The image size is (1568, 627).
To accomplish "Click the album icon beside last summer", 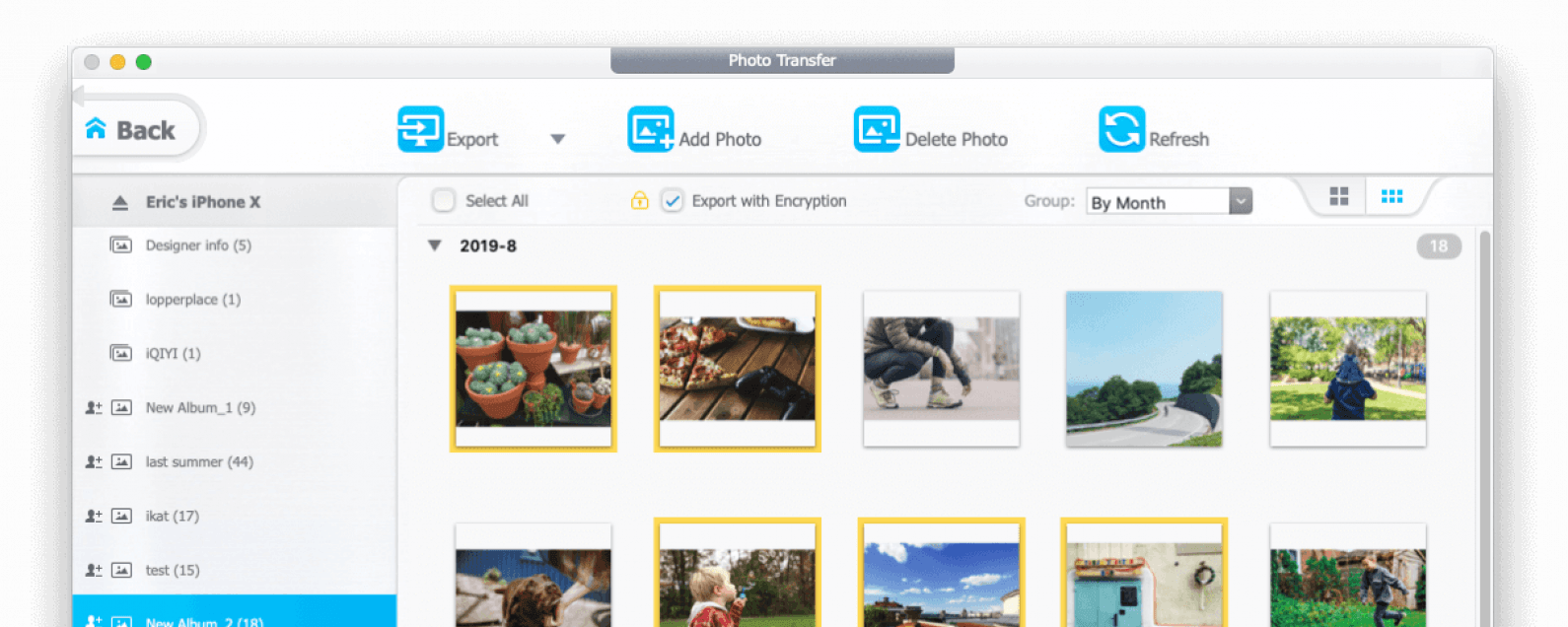I will click(x=121, y=461).
